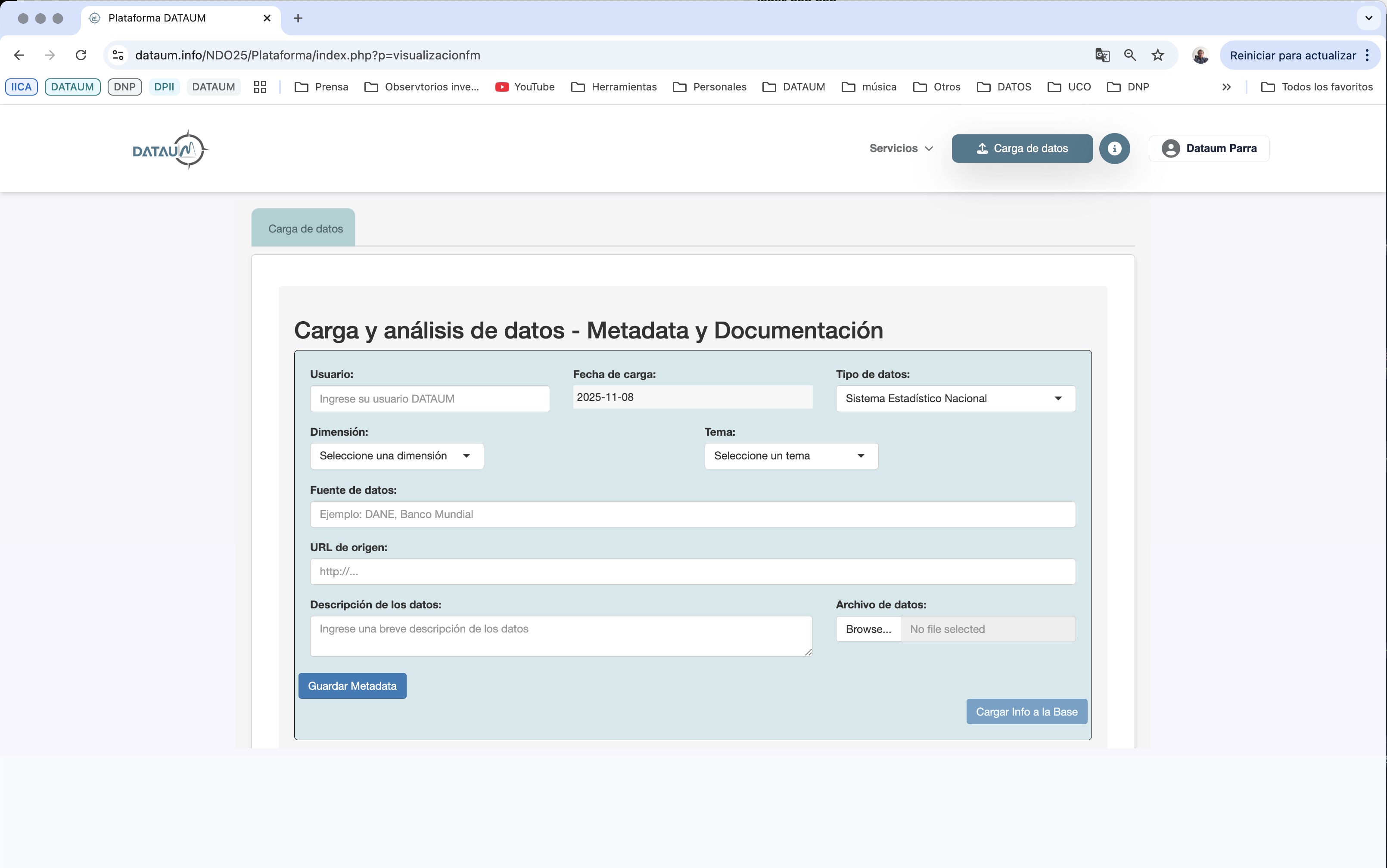Open the browser profile avatar icon
Image resolution: width=1387 pixels, height=868 pixels.
pyautogui.click(x=1200, y=55)
